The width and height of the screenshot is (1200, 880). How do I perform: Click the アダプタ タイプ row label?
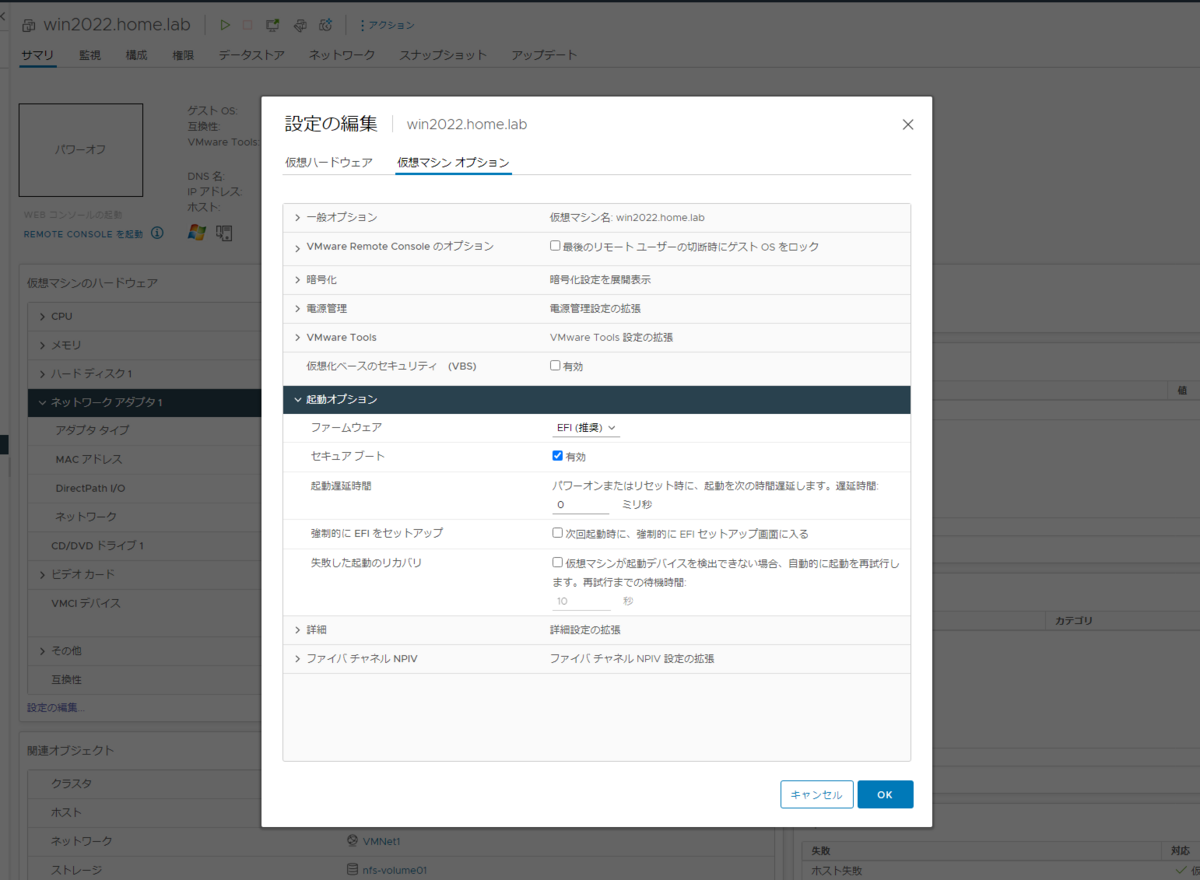tap(93, 431)
